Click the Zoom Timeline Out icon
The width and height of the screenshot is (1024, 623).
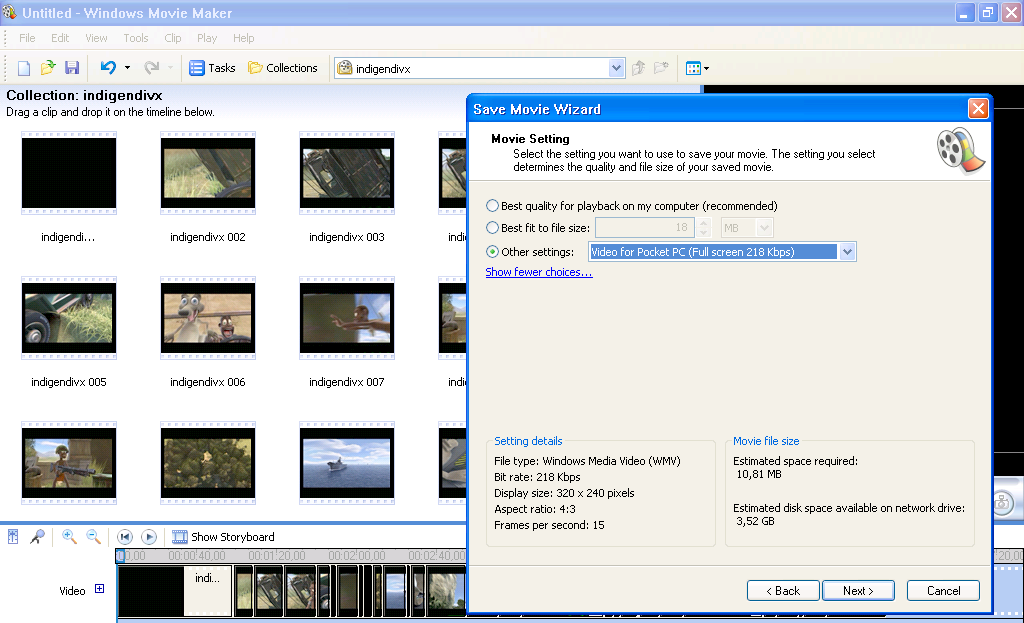pos(93,537)
